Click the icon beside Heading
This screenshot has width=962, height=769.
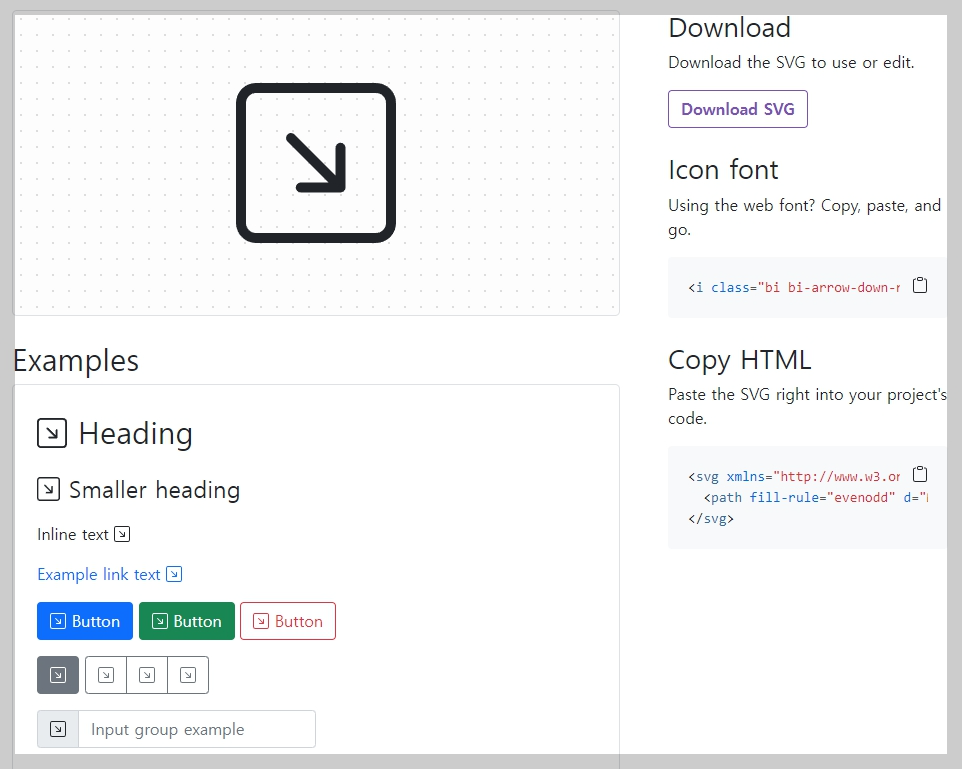(52, 433)
